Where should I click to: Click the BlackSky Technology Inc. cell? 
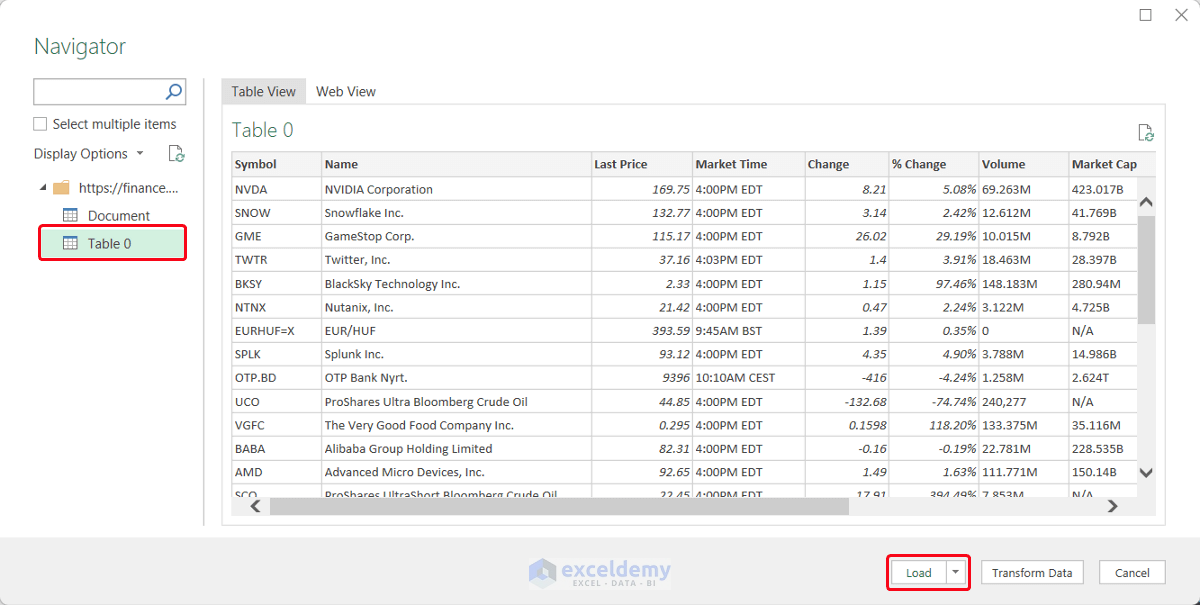point(457,284)
